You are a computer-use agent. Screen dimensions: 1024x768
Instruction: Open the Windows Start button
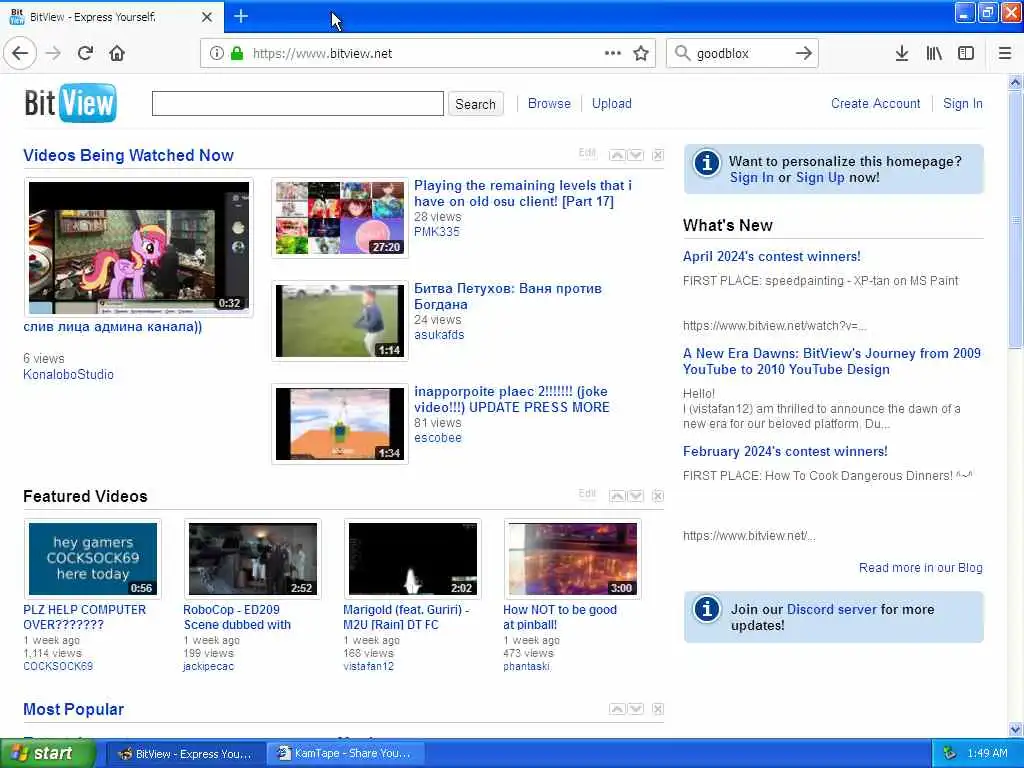pyautogui.click(x=48, y=754)
